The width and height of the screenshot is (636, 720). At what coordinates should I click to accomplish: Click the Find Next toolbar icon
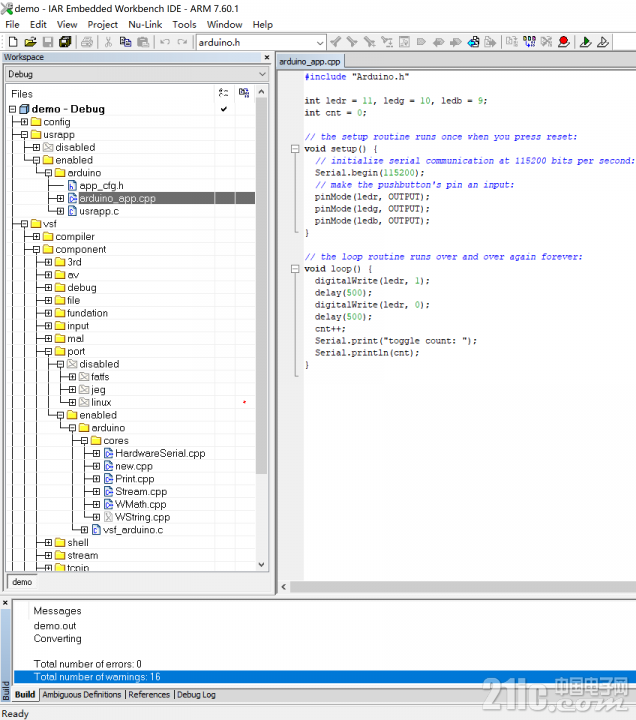[x=352, y=42]
